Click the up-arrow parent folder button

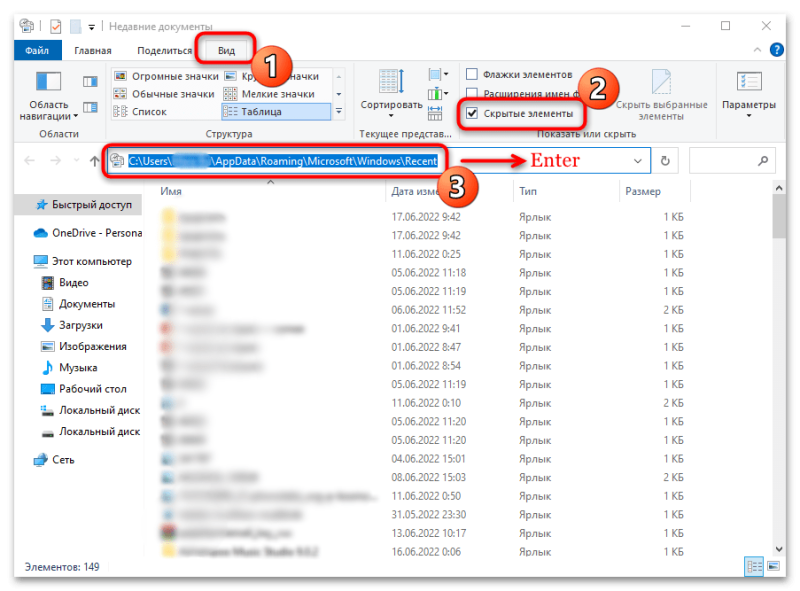pyautogui.click(x=94, y=161)
